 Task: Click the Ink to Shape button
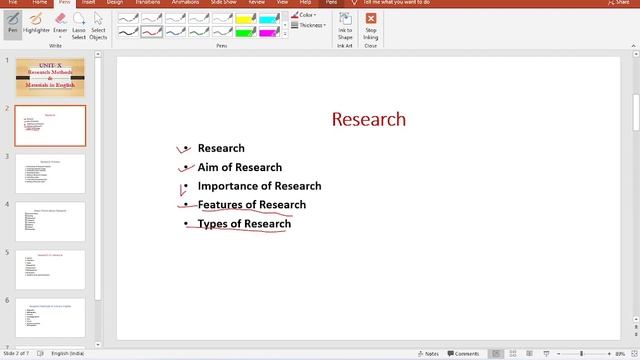click(x=345, y=26)
